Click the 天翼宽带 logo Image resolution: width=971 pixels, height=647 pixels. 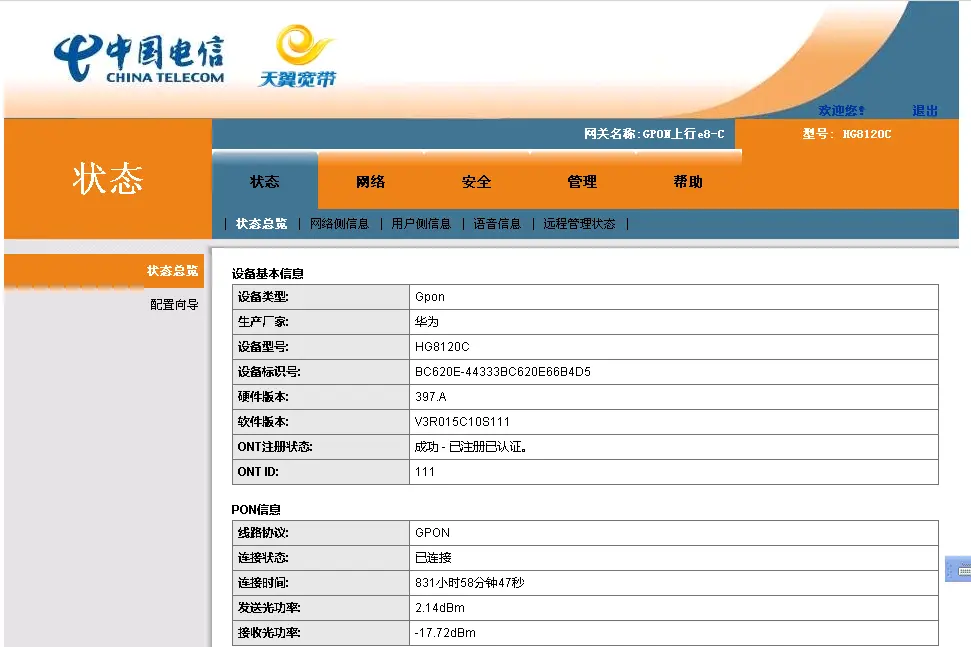(297, 56)
